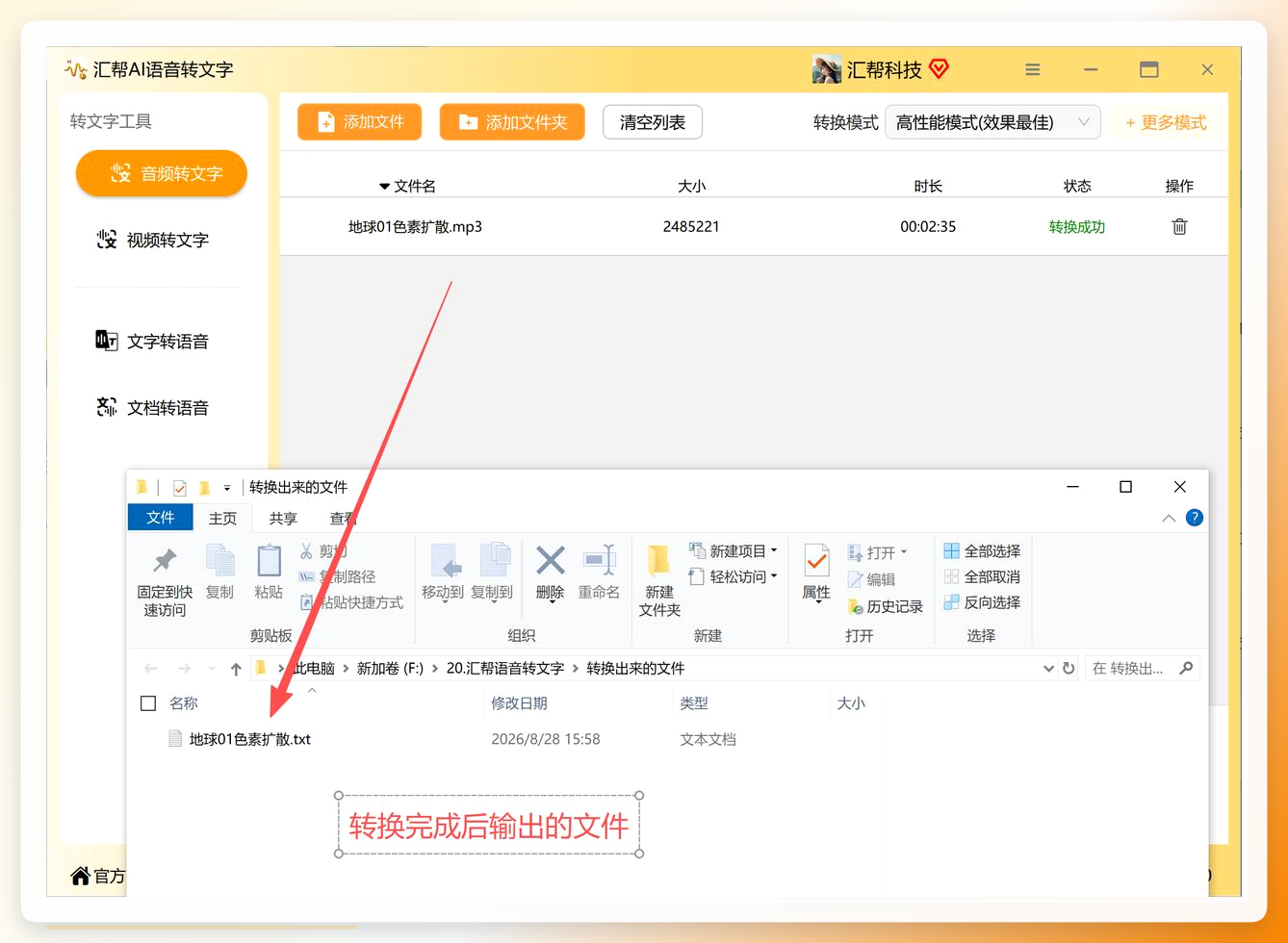Select 视频转文字 in the sidebar
This screenshot has height=943, width=1288.
pos(154,240)
